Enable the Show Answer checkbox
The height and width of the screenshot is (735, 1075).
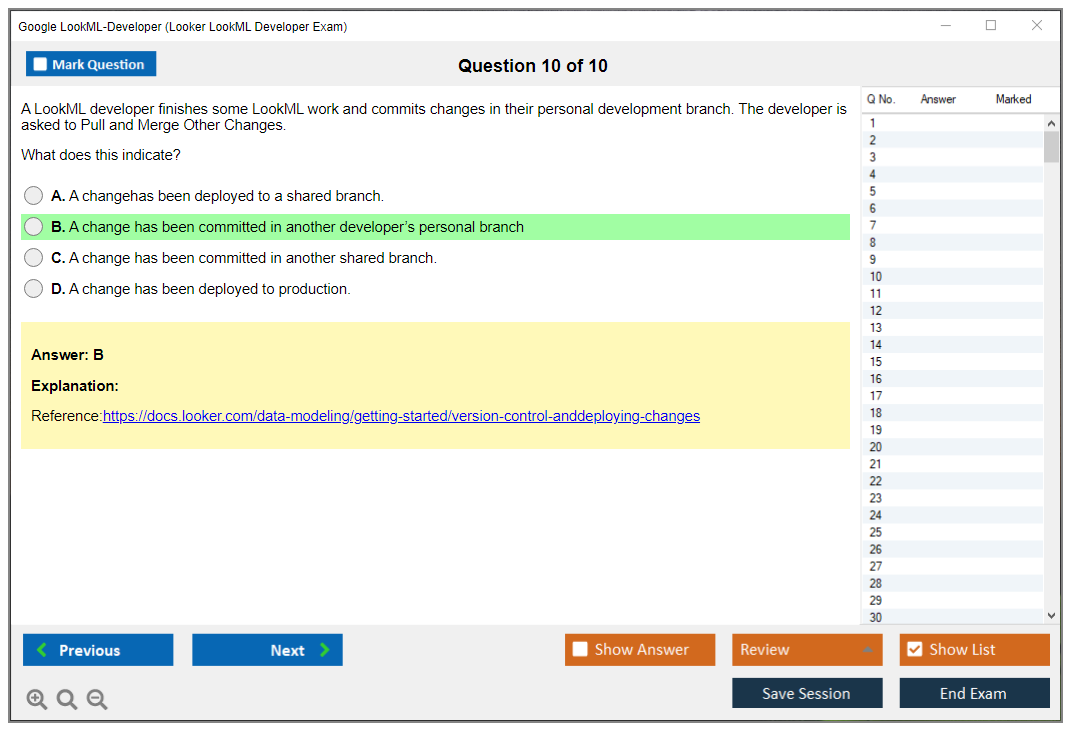580,650
